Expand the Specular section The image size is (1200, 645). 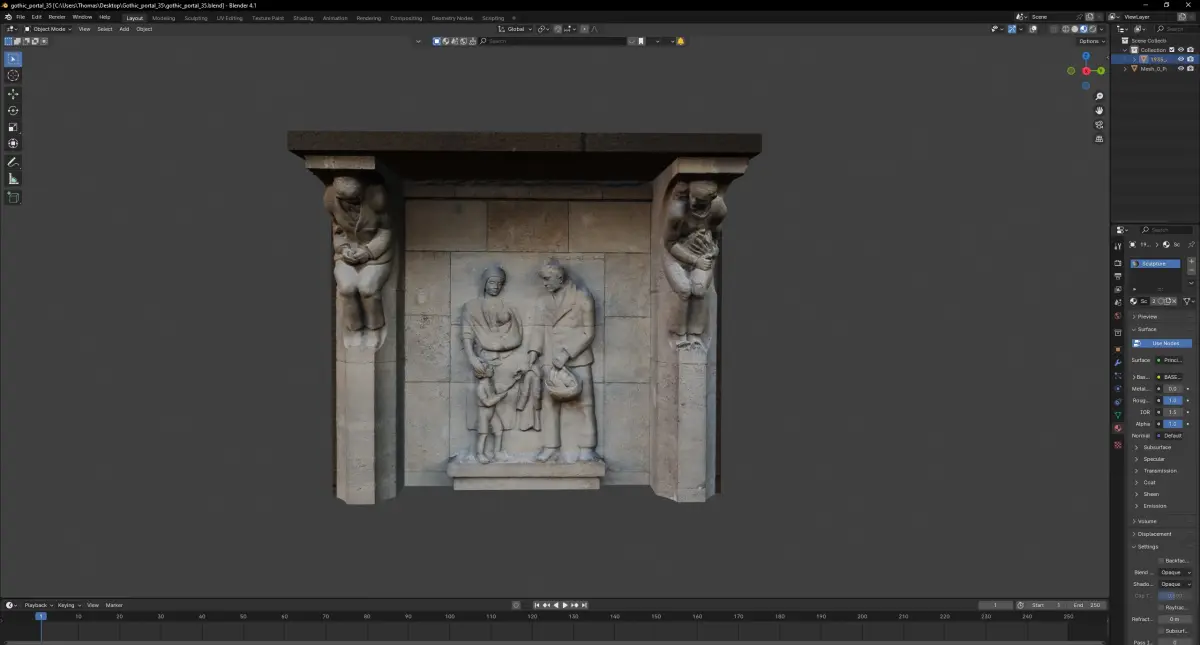pos(1154,459)
